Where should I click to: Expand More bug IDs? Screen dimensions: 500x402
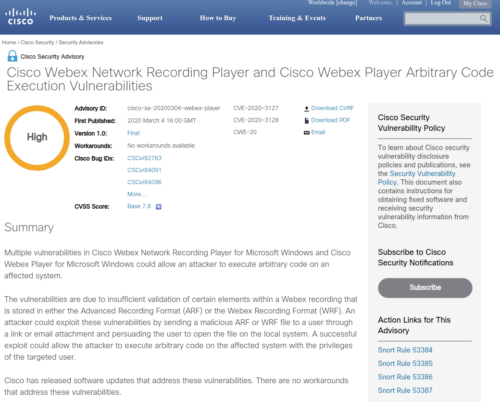[136, 194]
